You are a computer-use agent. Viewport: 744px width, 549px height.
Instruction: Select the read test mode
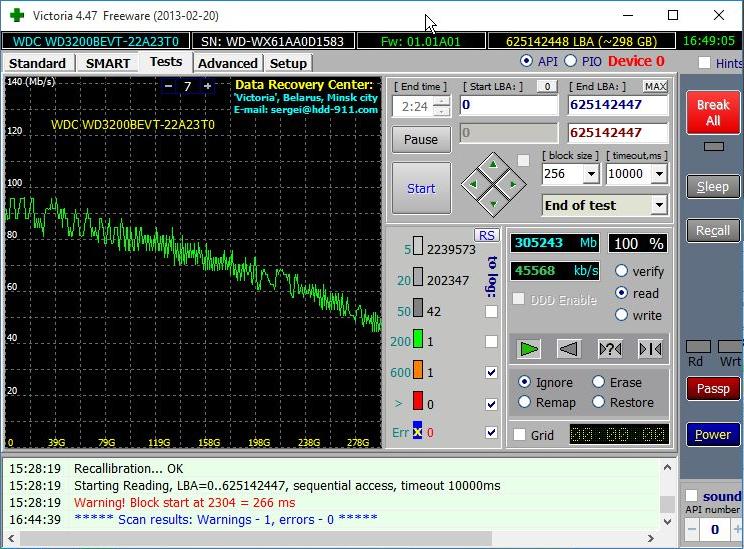coord(621,293)
